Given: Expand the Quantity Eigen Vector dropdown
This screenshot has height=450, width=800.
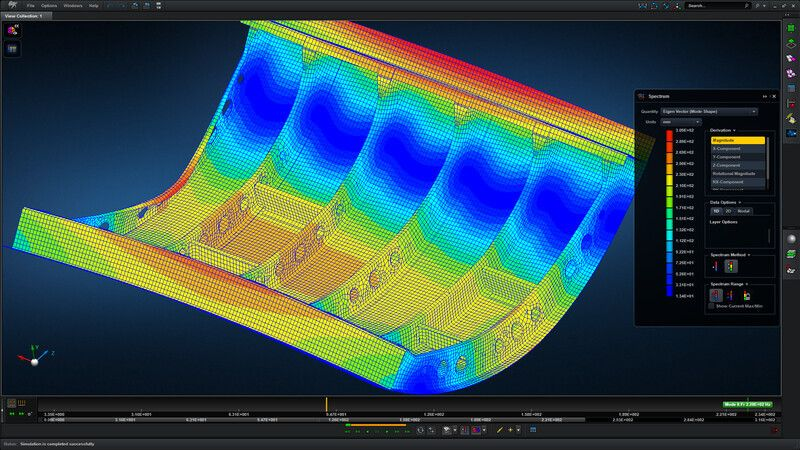Looking at the screenshot, I should coord(709,111).
